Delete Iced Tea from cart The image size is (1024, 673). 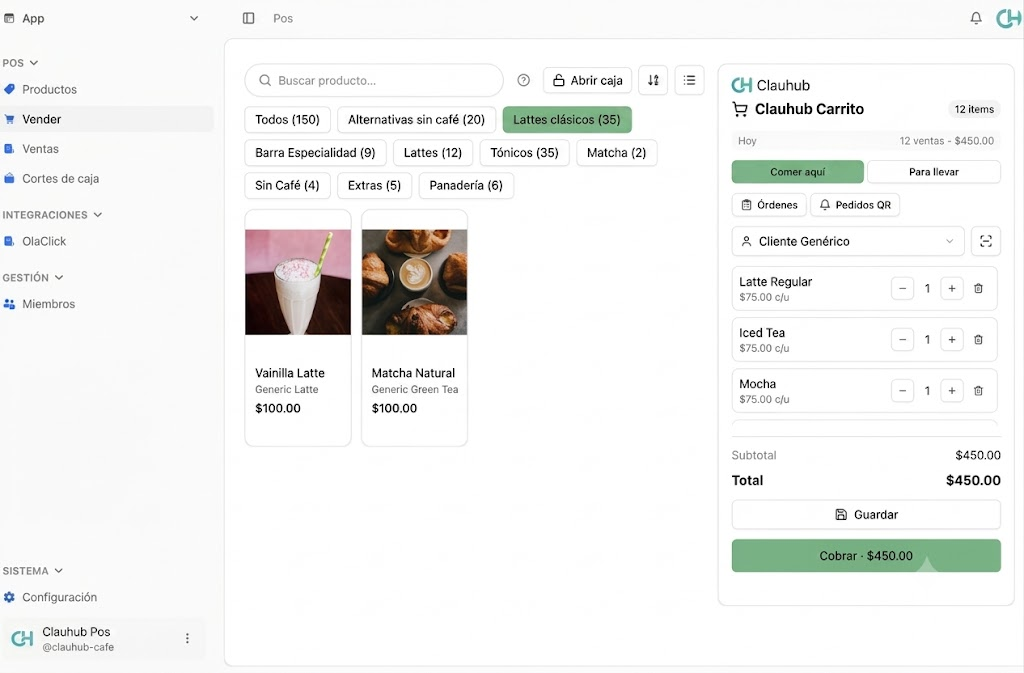978,339
